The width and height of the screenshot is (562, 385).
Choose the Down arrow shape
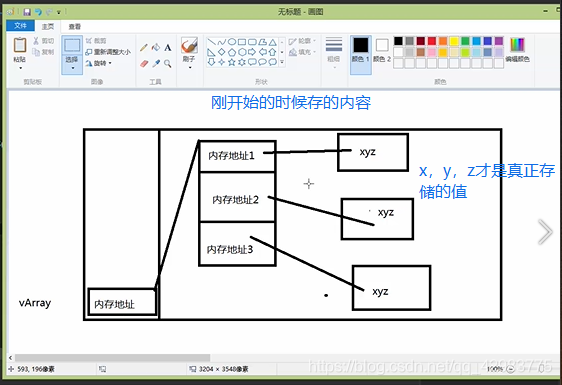tap(211, 62)
